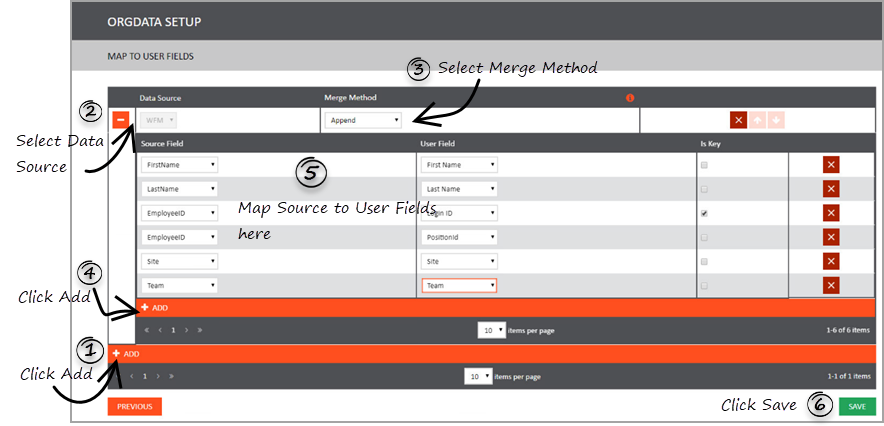Remove the FirstName field mapping row

(x=830, y=165)
